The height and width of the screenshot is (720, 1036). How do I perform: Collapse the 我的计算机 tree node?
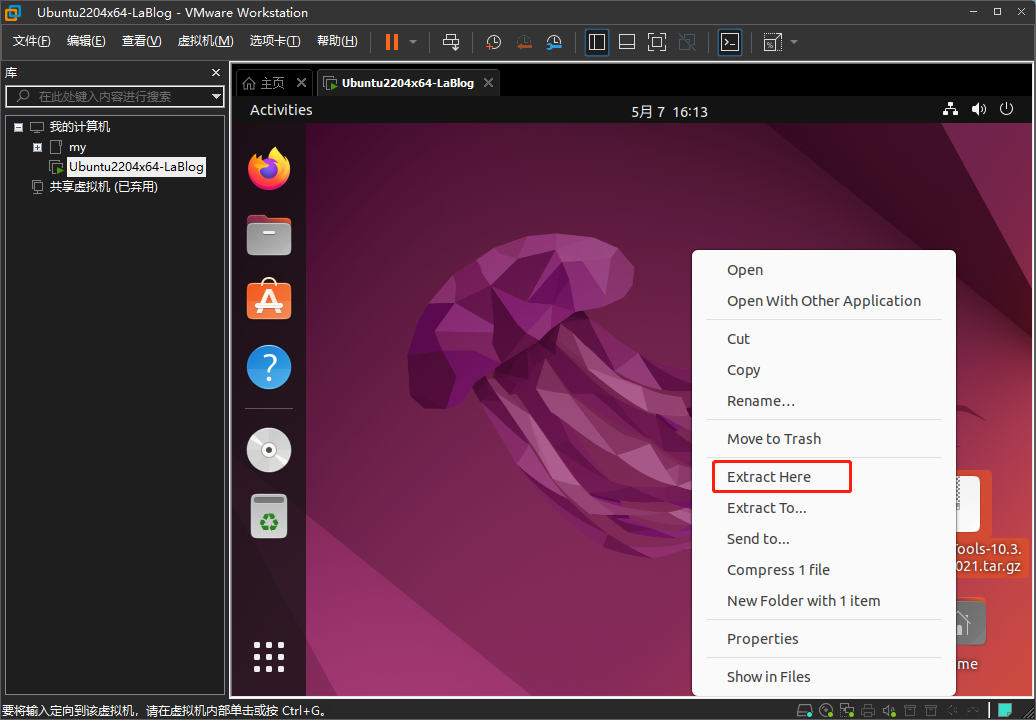tap(18, 127)
